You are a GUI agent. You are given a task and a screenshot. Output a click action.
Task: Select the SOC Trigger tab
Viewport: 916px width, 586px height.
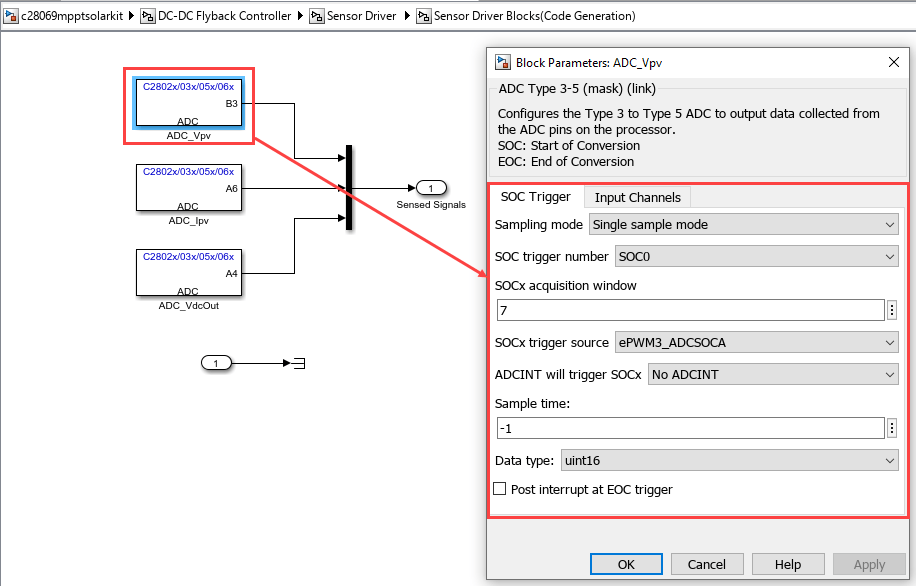(x=535, y=197)
